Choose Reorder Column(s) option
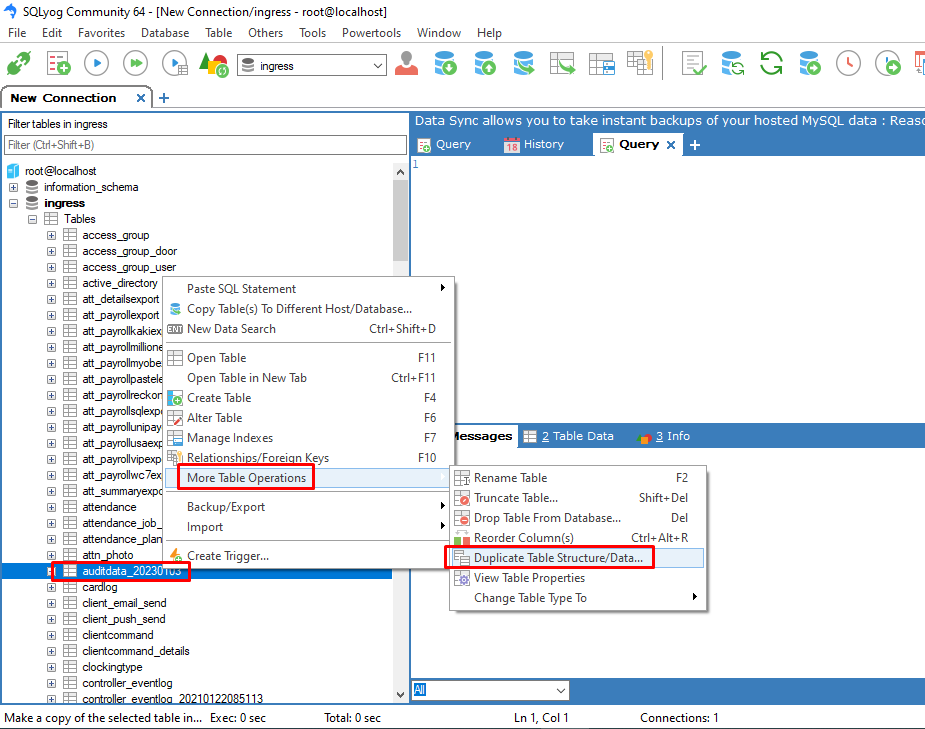This screenshot has width=925, height=729. click(578, 538)
